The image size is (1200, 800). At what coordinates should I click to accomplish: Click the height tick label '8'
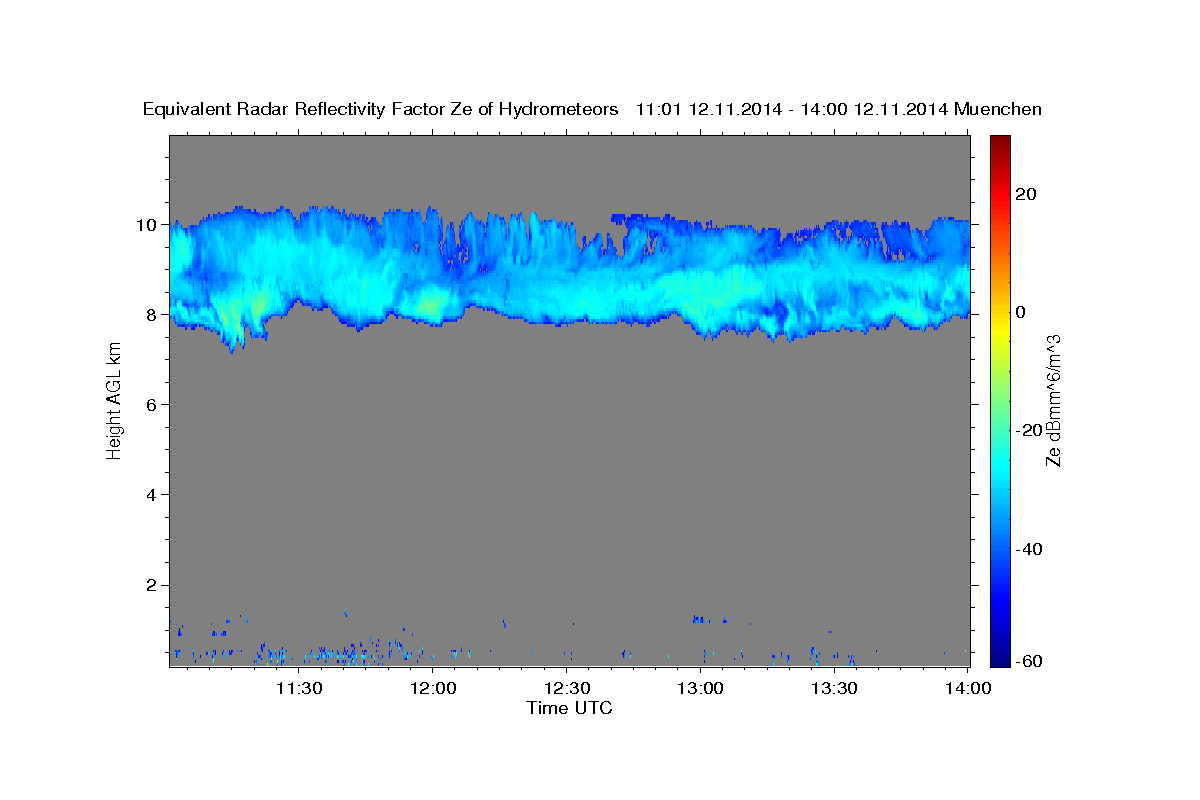pos(152,315)
